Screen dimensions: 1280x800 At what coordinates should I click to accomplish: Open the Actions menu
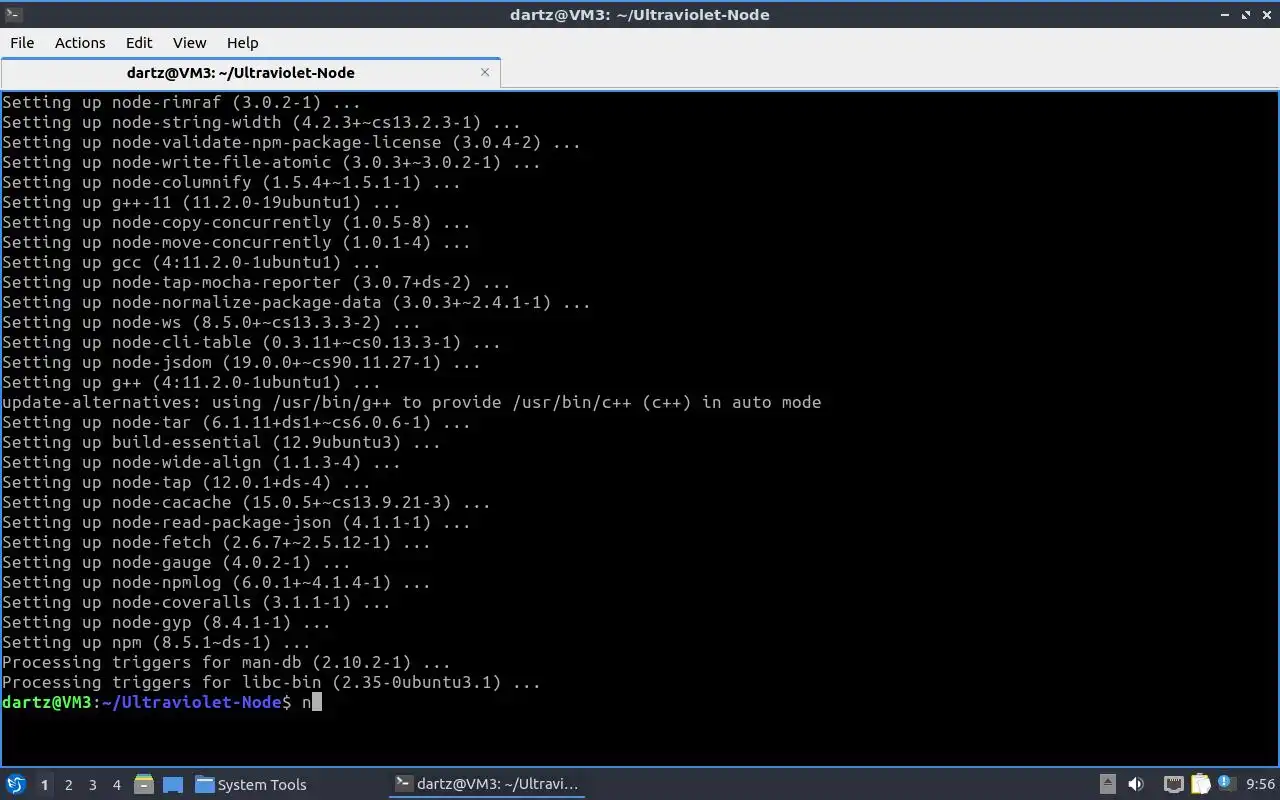coord(80,42)
